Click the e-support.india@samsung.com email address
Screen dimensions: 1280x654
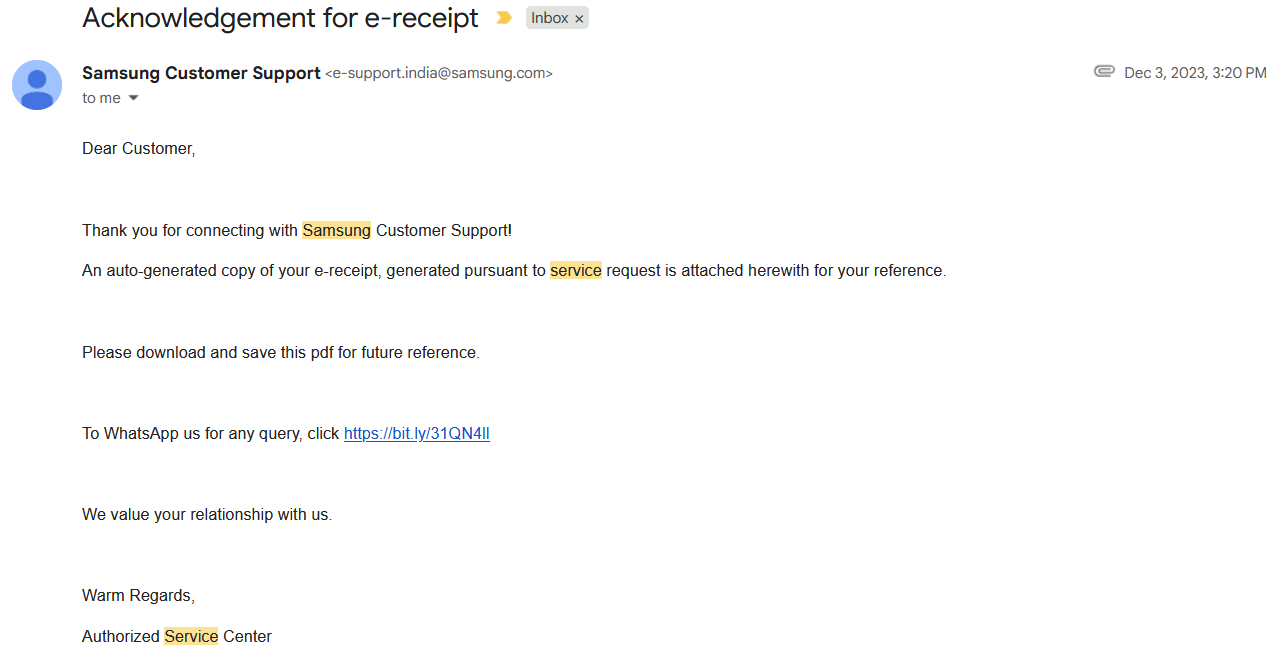pyautogui.click(x=438, y=73)
